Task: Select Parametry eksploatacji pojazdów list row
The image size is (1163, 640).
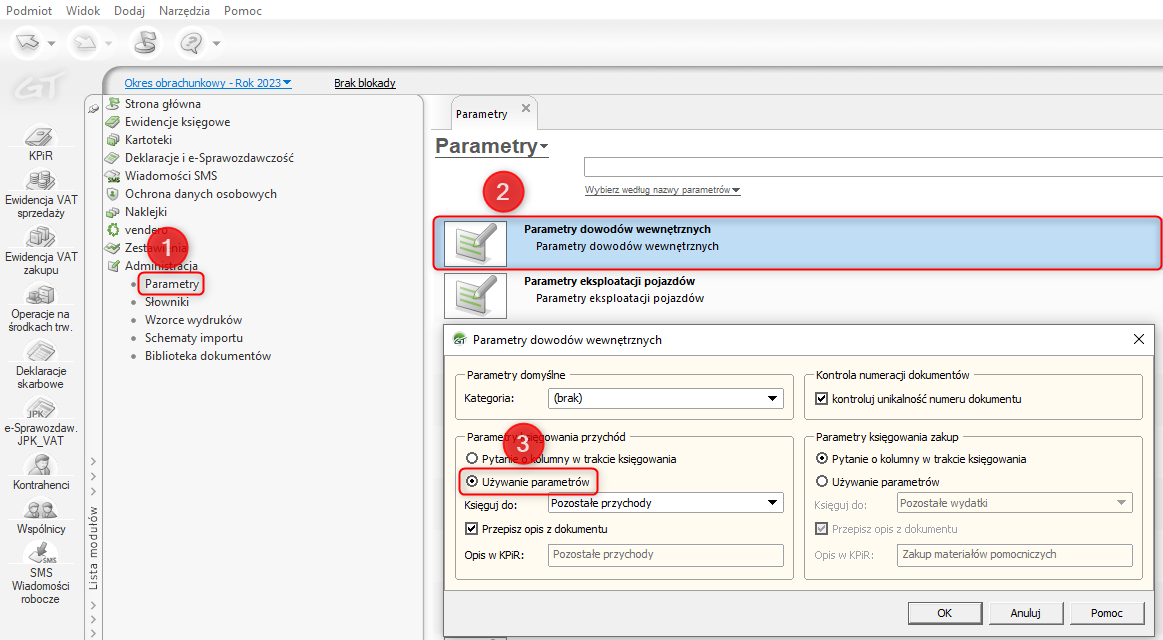Action: click(x=798, y=295)
